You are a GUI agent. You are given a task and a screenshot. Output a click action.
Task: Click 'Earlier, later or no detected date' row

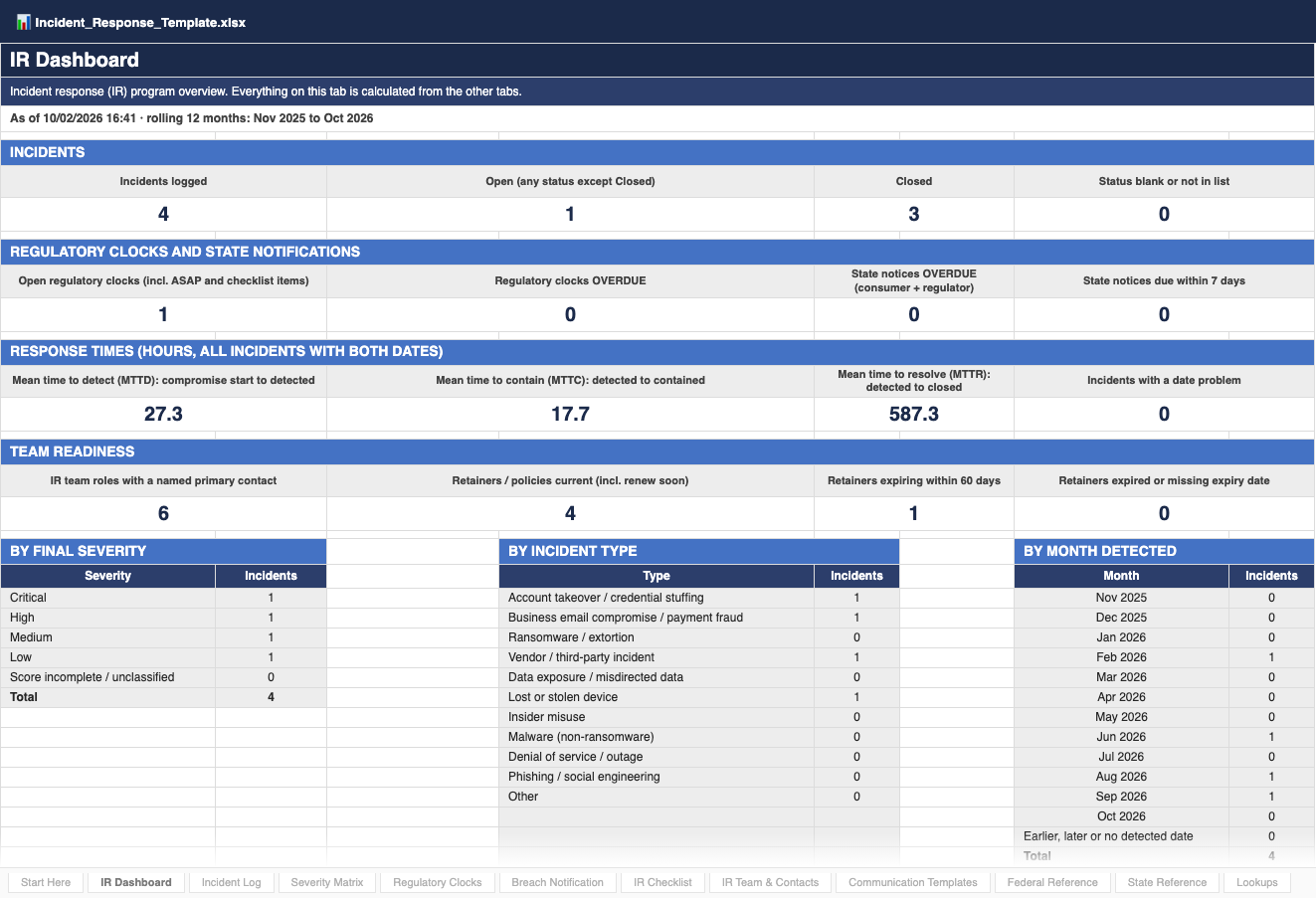point(1165,836)
